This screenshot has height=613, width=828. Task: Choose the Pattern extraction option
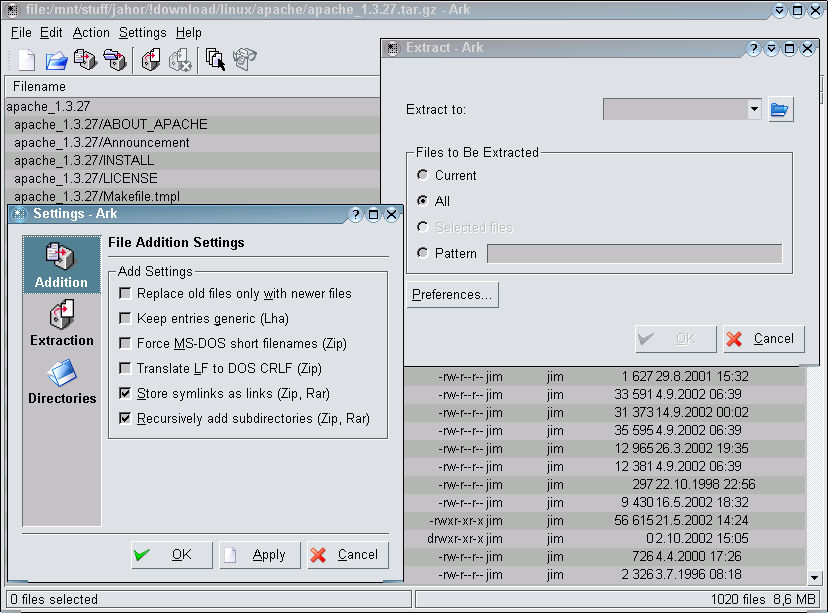pos(423,253)
